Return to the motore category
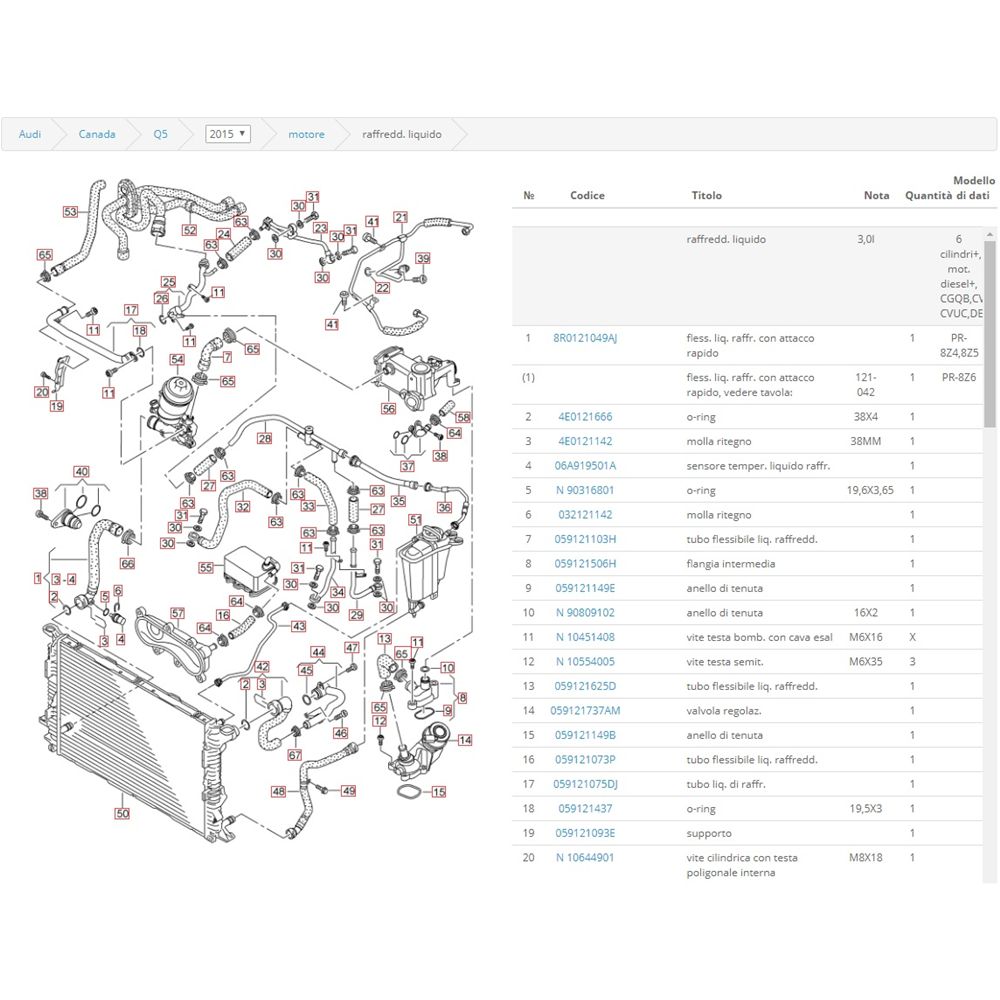The image size is (1000, 1000). 306,134
